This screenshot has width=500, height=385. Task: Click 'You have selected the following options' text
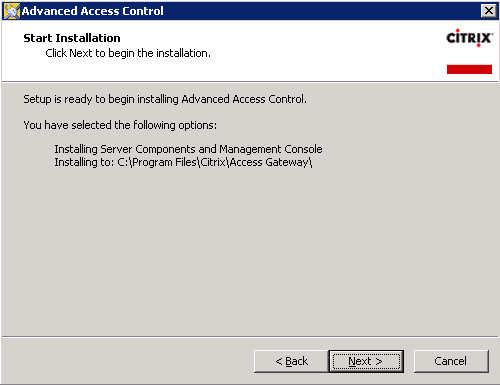[x=120, y=125]
